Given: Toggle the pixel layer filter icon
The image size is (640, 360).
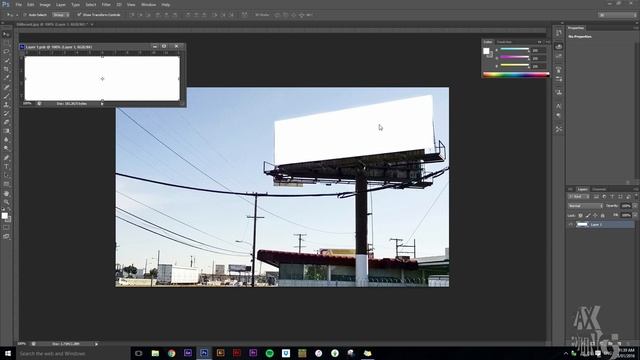Looking at the screenshot, I should pyautogui.click(x=596, y=197).
